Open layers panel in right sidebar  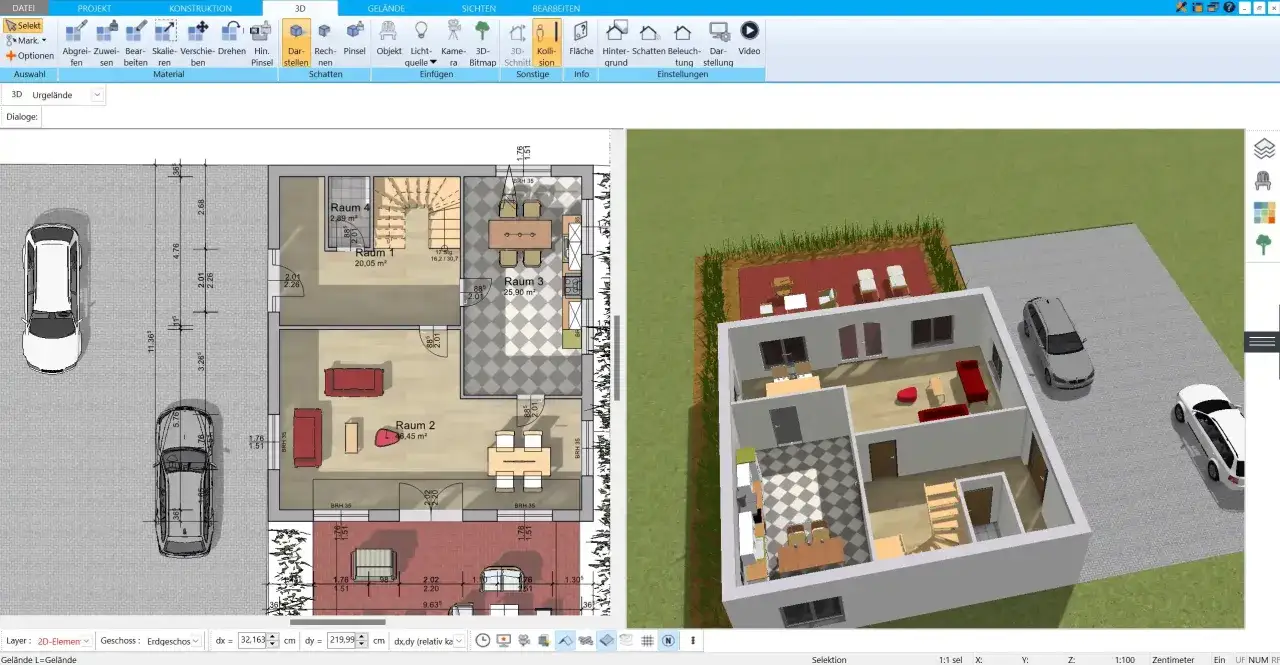click(1264, 149)
